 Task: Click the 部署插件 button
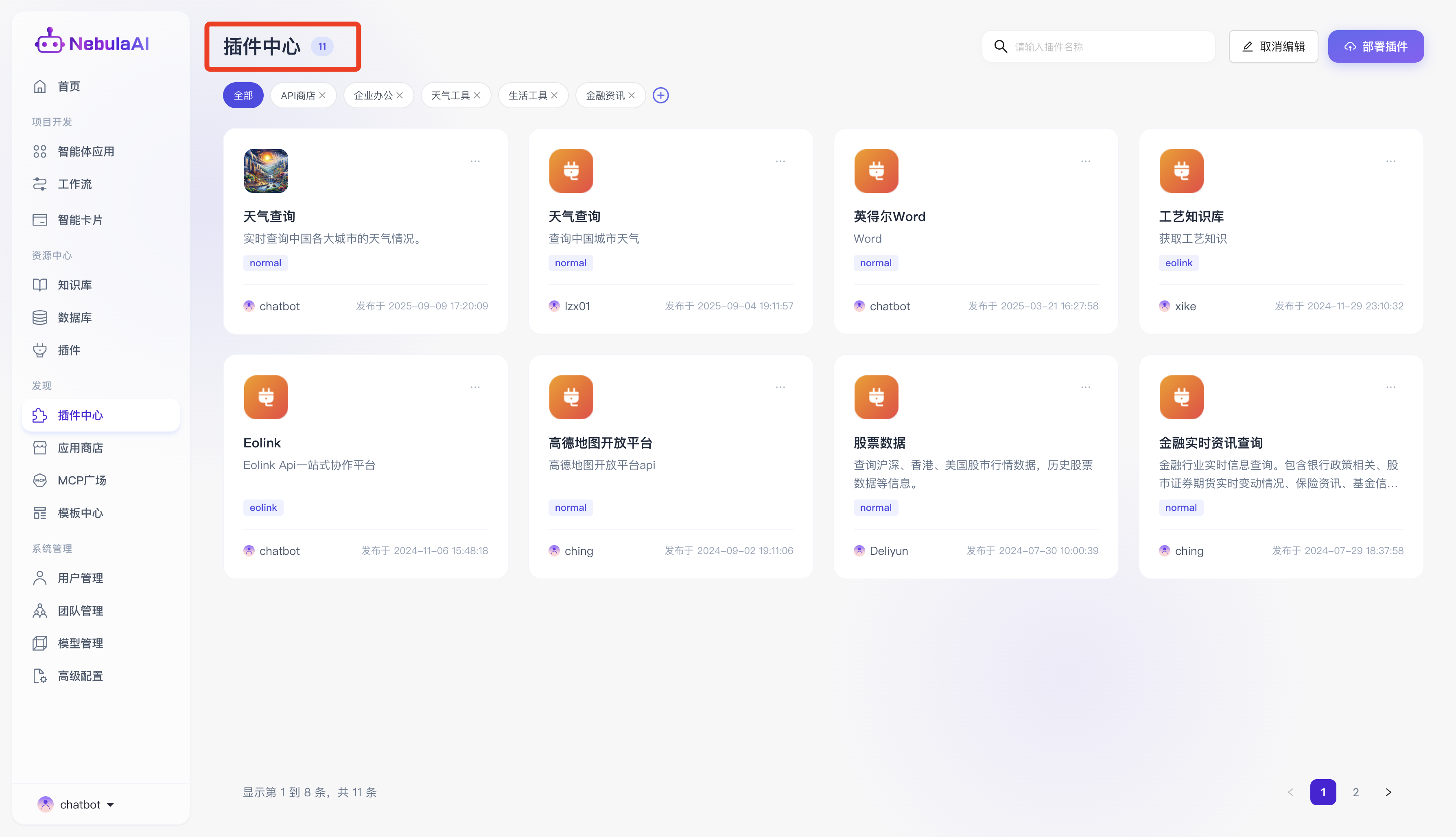pos(1375,46)
